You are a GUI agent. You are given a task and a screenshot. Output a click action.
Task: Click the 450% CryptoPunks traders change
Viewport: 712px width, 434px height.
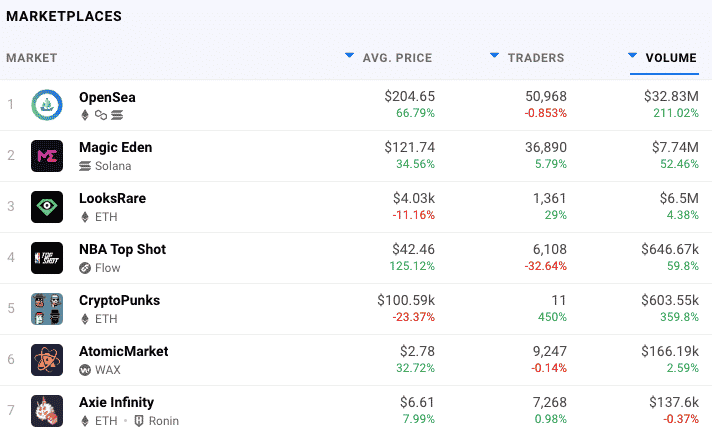tap(552, 317)
